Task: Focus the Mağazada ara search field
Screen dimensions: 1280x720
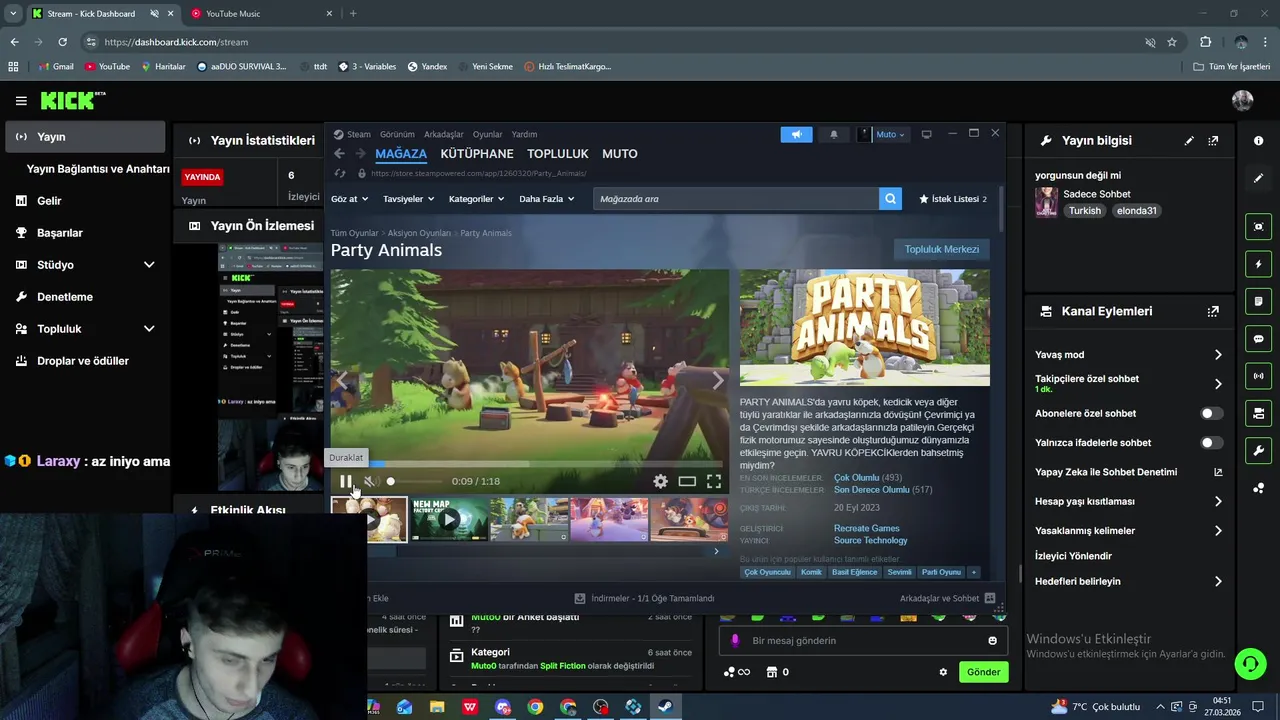Action: coord(736,199)
